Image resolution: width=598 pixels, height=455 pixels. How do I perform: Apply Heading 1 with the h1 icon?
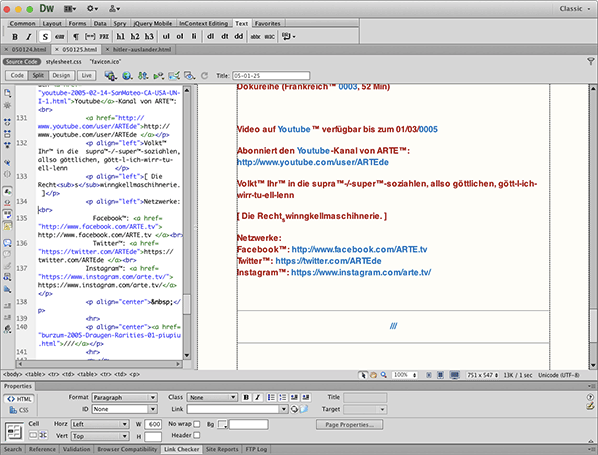click(121, 37)
